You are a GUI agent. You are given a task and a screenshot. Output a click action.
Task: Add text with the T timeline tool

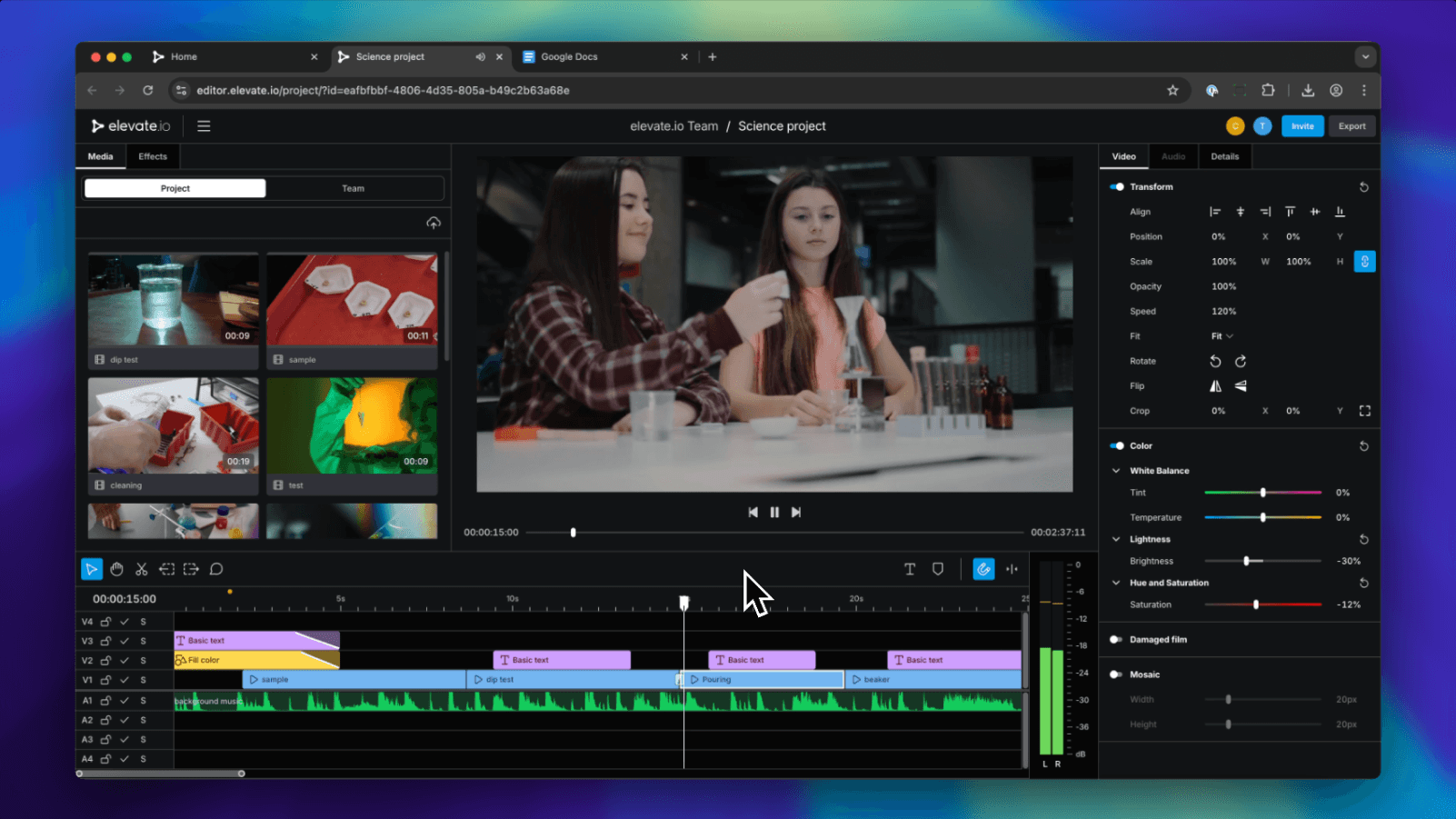[910, 569]
